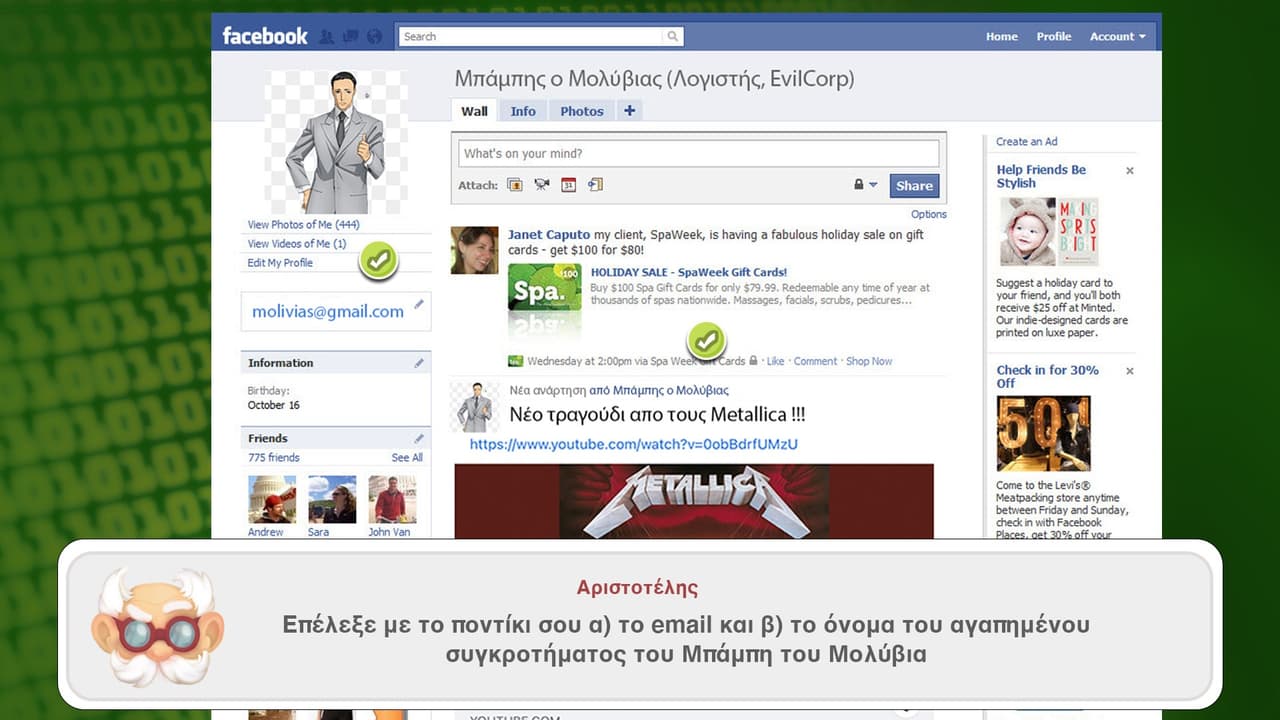Screen dimensions: 1280x720
Task: Click the Spa Week icon beside Wednesday timestamp
Action: click(x=515, y=361)
